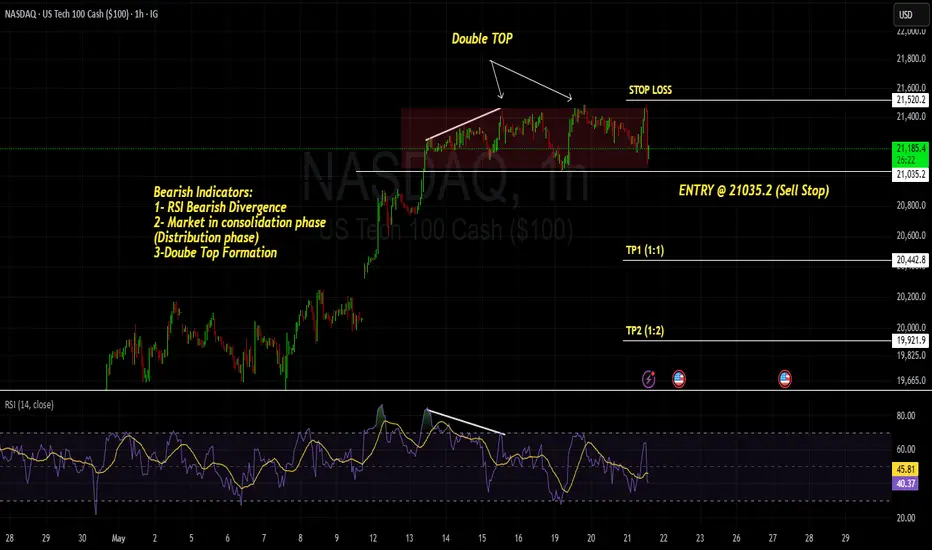
Task: Click the 19,665.0 price axis value
Action: (911, 381)
